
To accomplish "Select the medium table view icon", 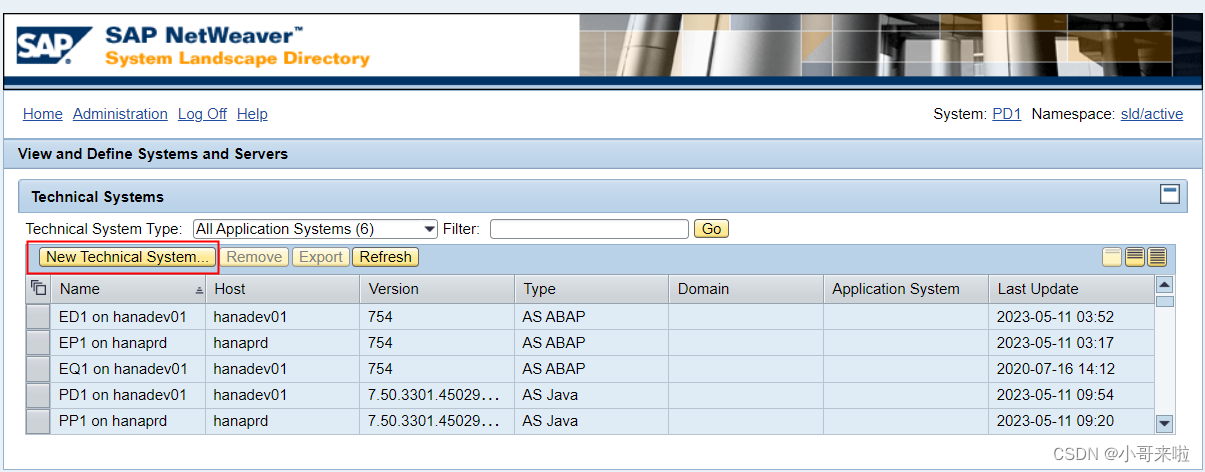I will point(1135,257).
